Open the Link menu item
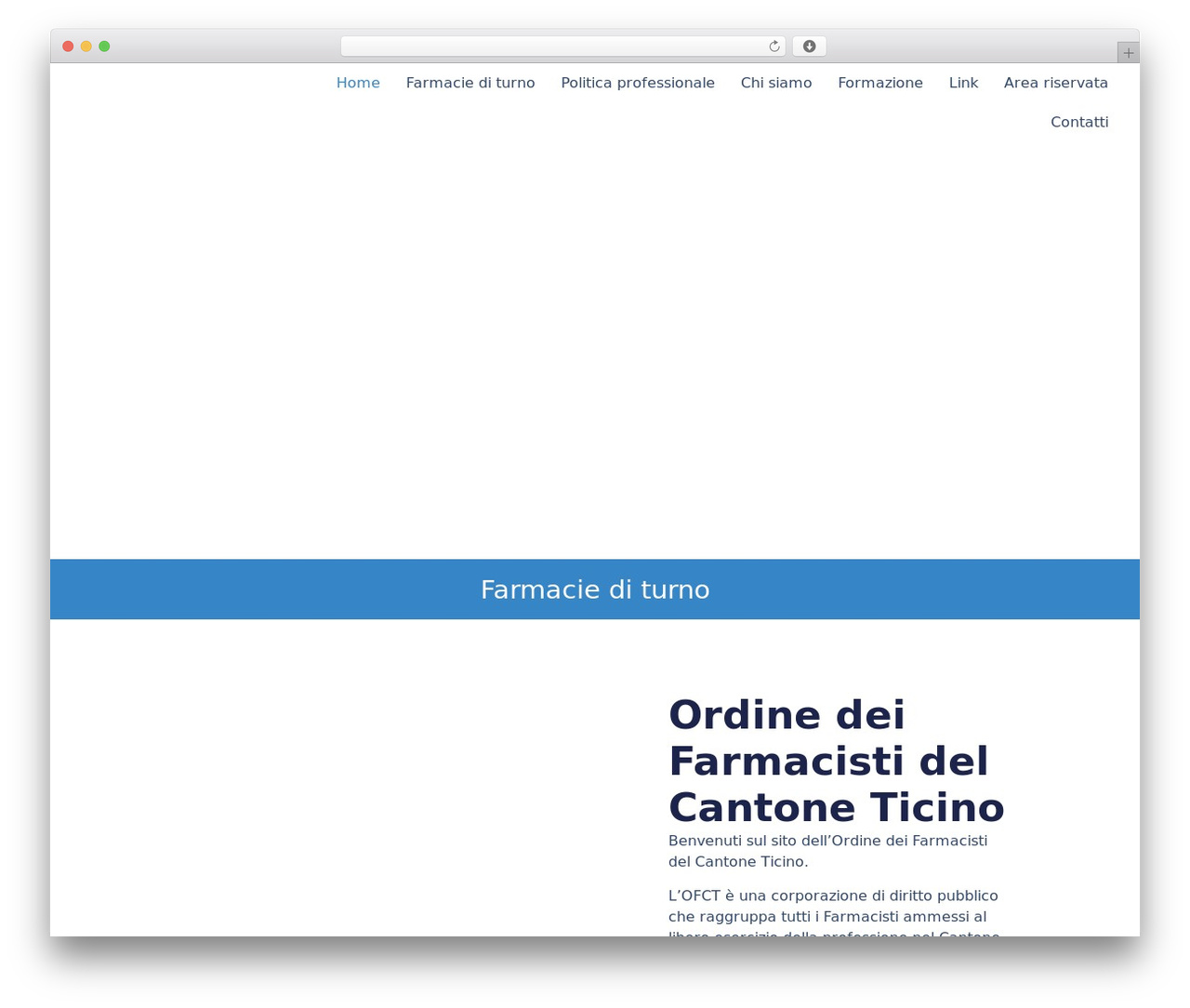 coord(963,83)
